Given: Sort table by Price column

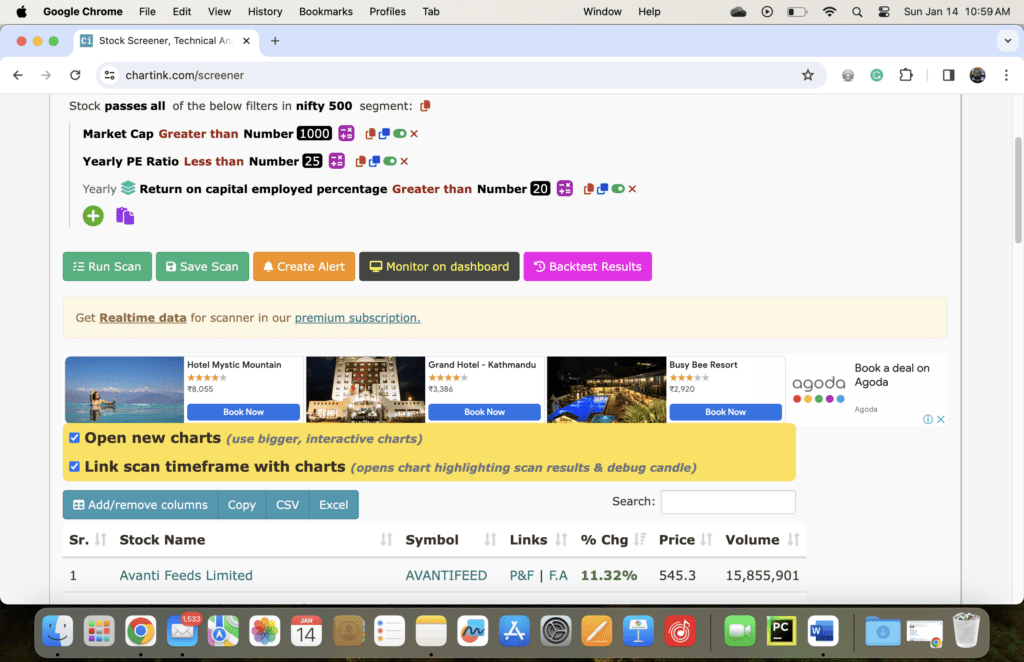Looking at the screenshot, I should coord(685,540).
